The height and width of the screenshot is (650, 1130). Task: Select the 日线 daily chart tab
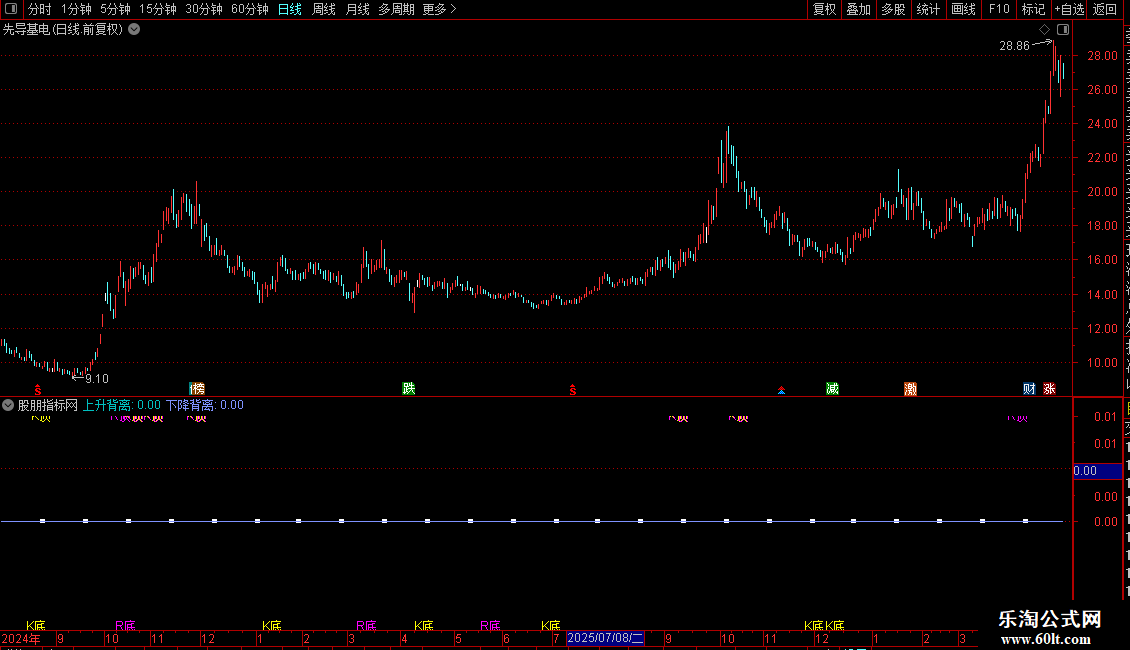290,9
